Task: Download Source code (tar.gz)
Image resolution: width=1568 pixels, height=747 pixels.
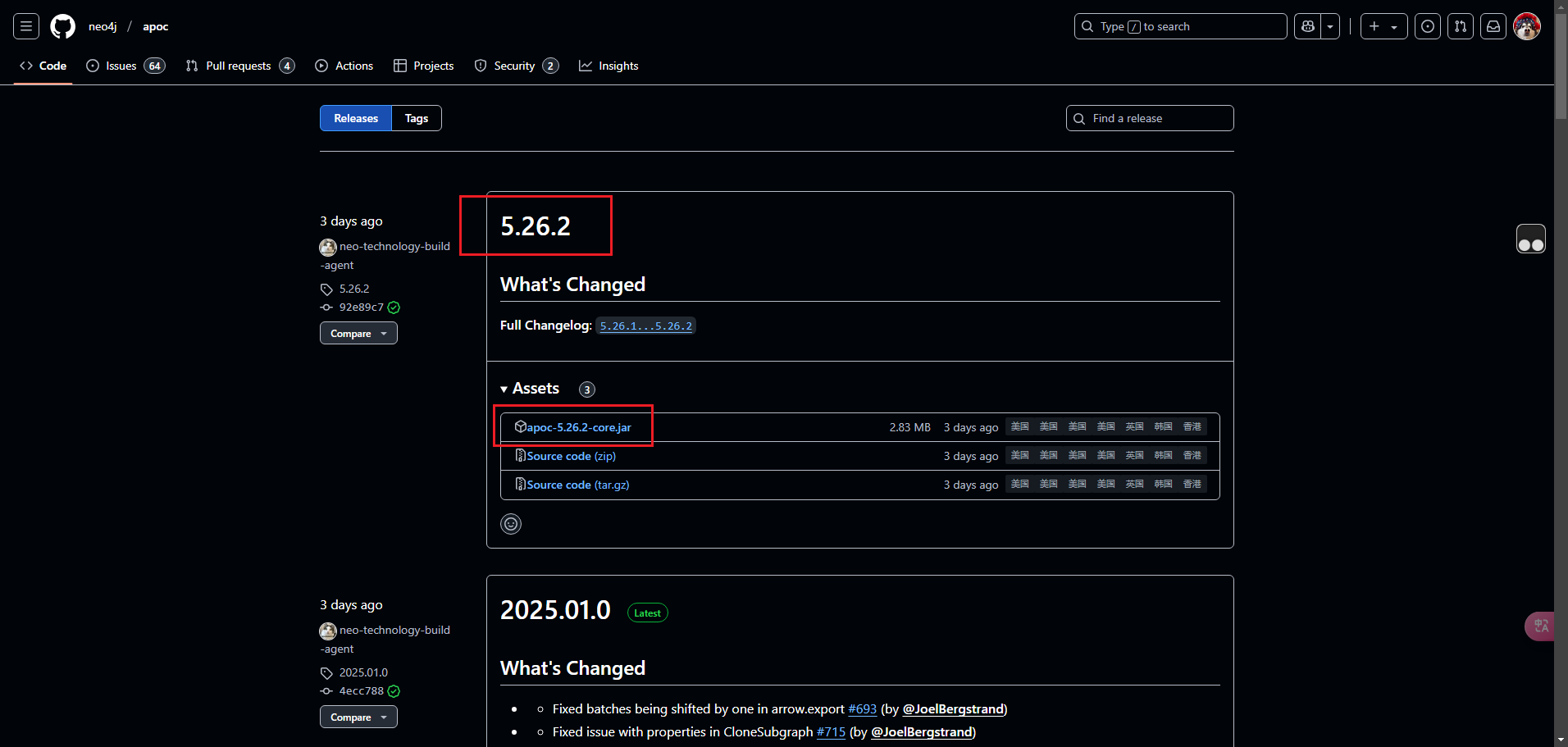Action: (578, 485)
